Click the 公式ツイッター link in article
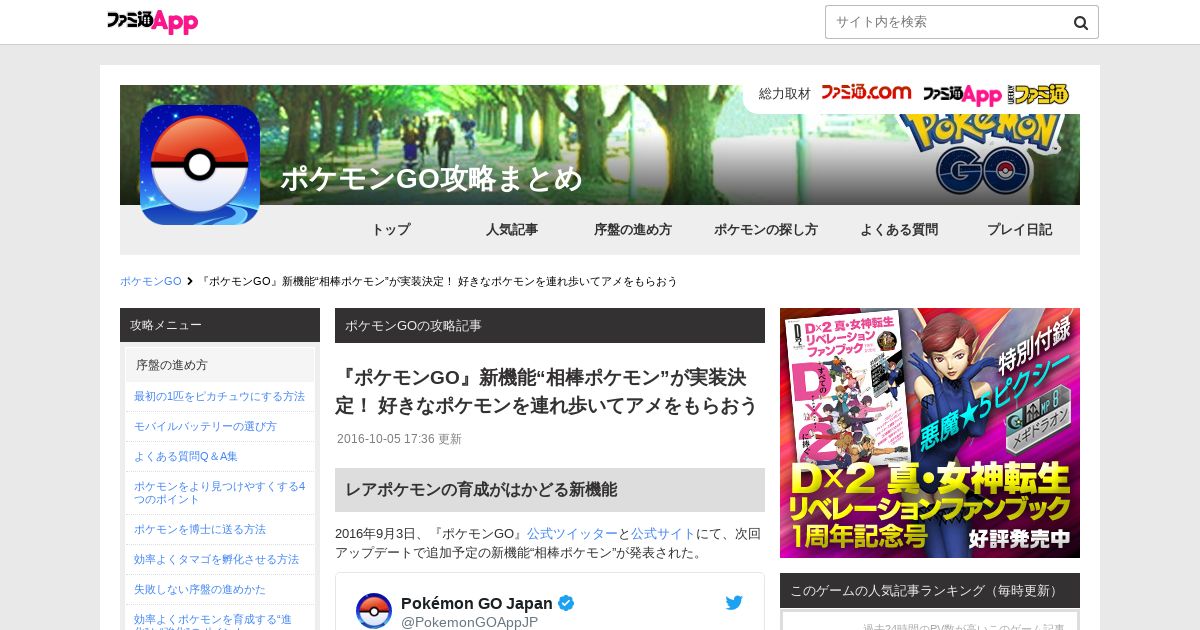 [x=572, y=534]
